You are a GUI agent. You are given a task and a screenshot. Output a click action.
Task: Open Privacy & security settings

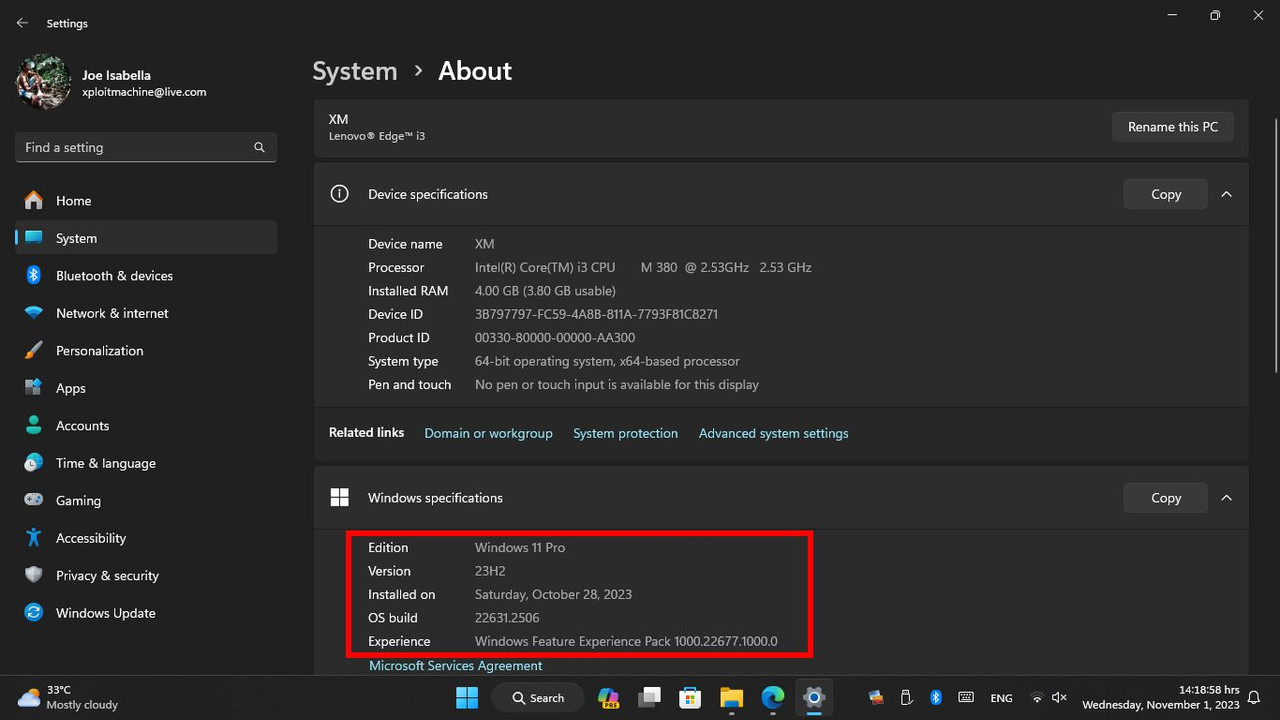click(x=146, y=575)
